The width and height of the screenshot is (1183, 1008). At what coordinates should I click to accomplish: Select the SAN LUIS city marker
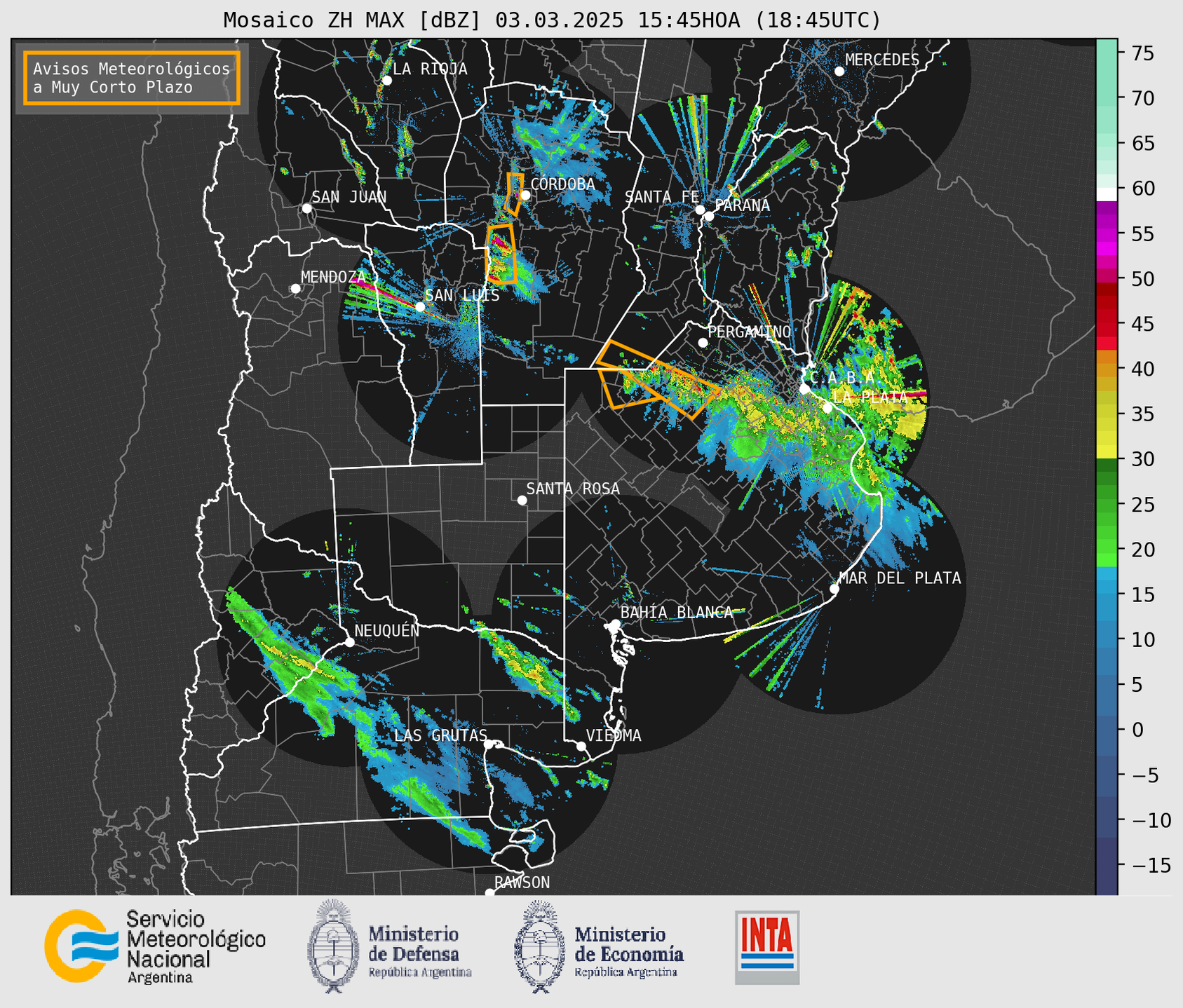[420, 307]
